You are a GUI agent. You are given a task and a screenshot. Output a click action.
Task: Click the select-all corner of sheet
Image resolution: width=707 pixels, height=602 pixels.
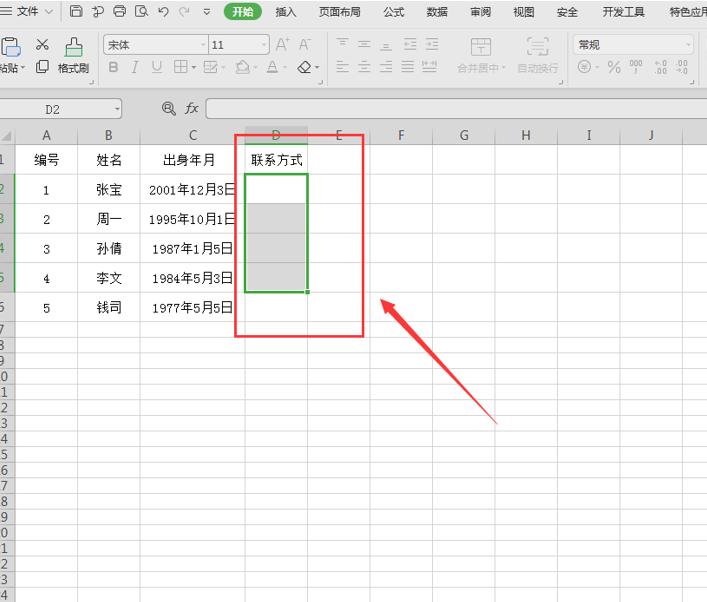click(x=7, y=136)
